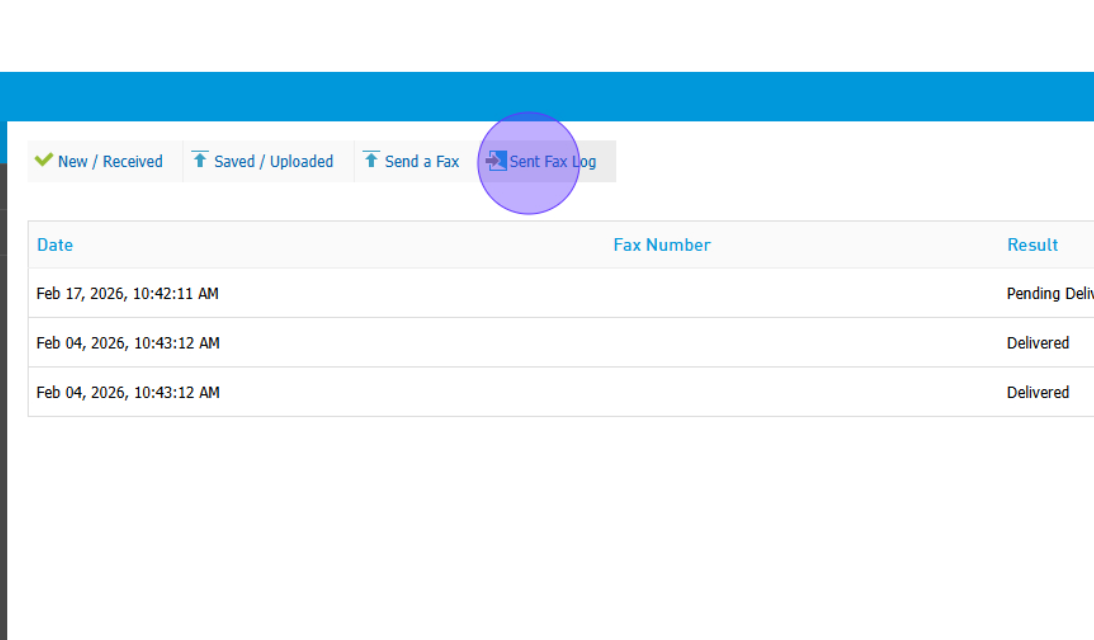Select the Feb 17, 2026 10:42:11 AM entry

click(x=127, y=294)
